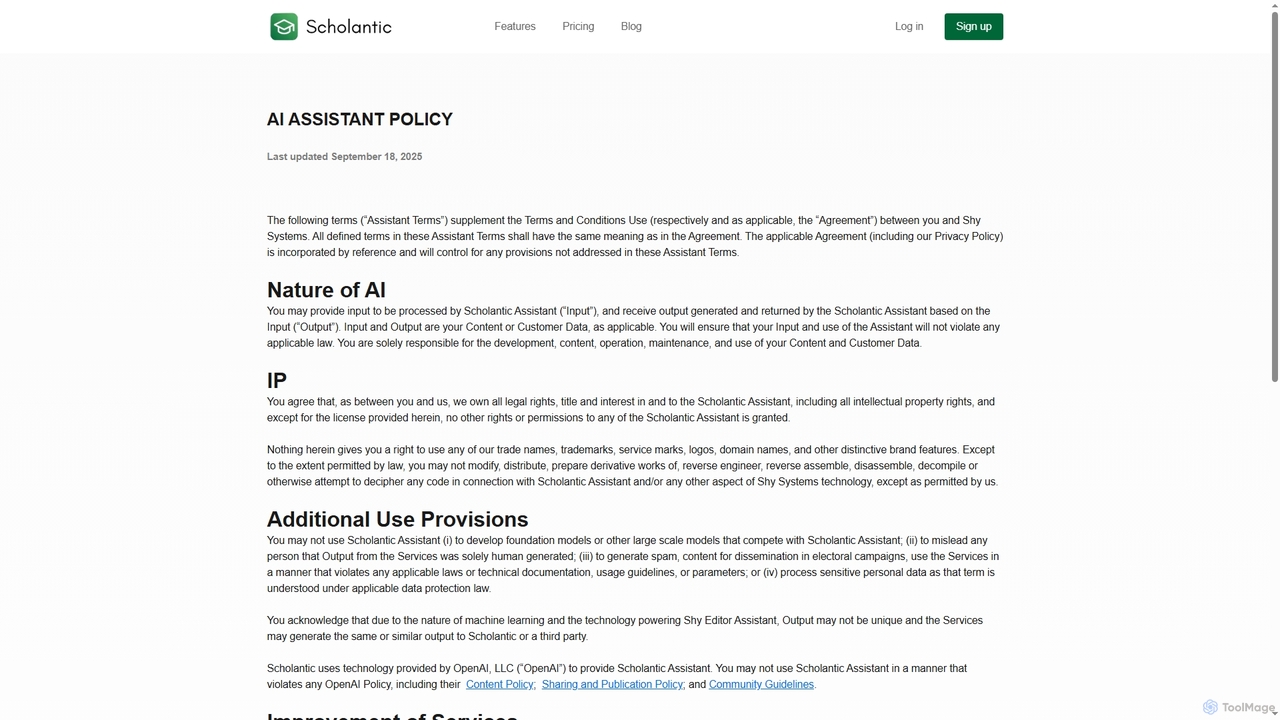Screen dimensions: 1280x720
Task: Click the Scholantic graduation cap logo icon
Action: pos(284,26)
